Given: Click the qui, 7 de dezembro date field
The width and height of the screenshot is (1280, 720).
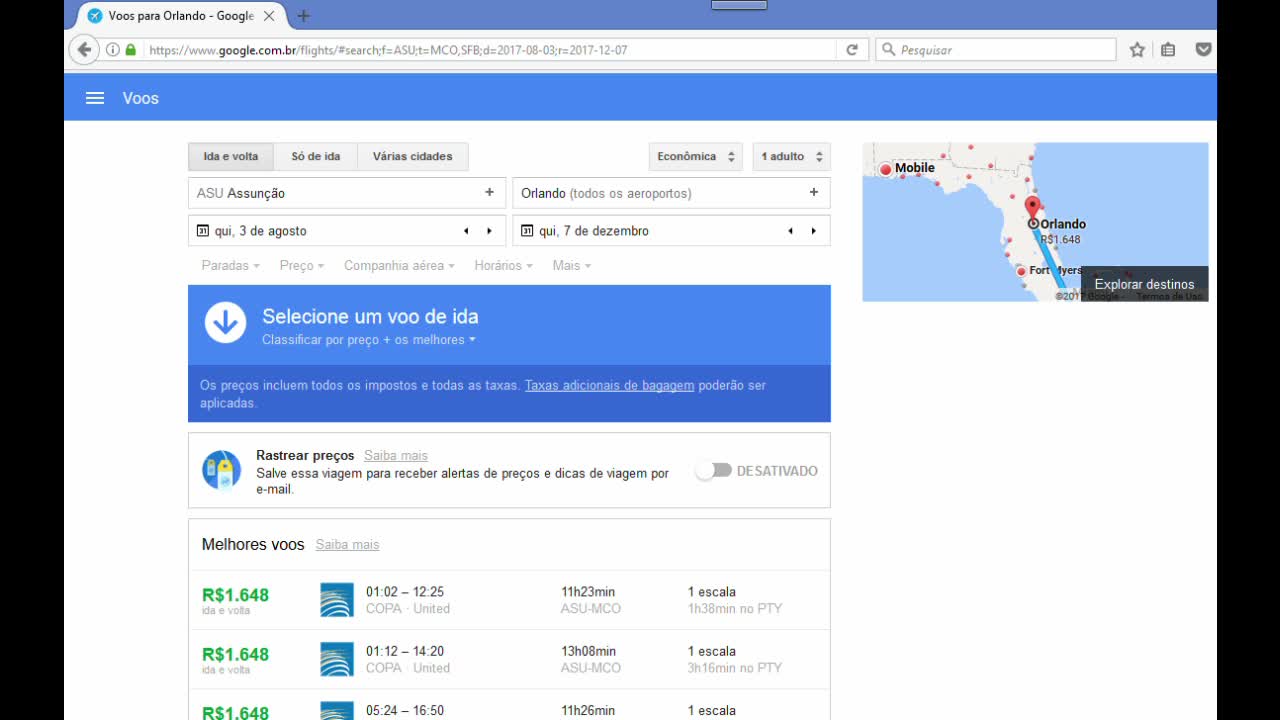Looking at the screenshot, I should click(671, 231).
